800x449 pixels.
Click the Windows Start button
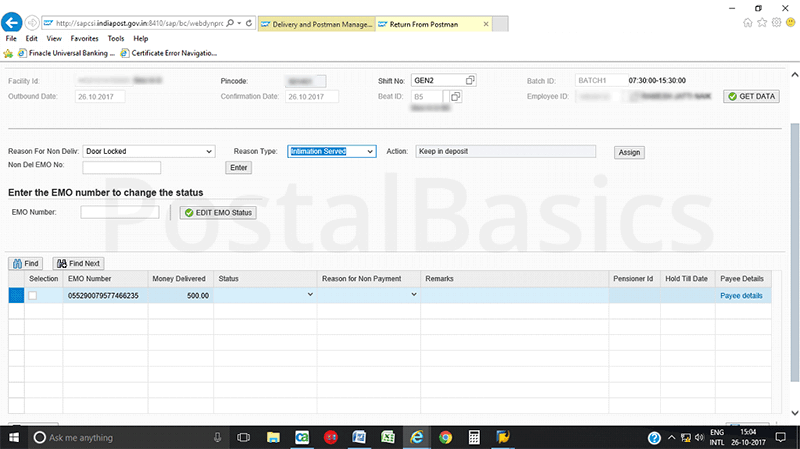coord(13,438)
